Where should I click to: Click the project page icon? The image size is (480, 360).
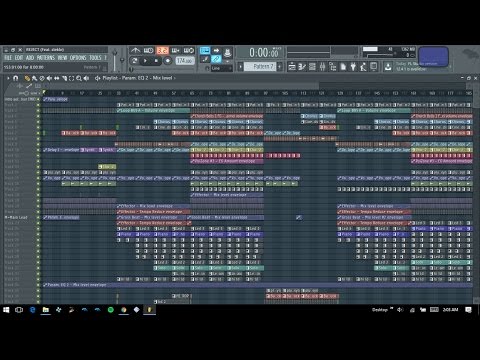coord(343,67)
